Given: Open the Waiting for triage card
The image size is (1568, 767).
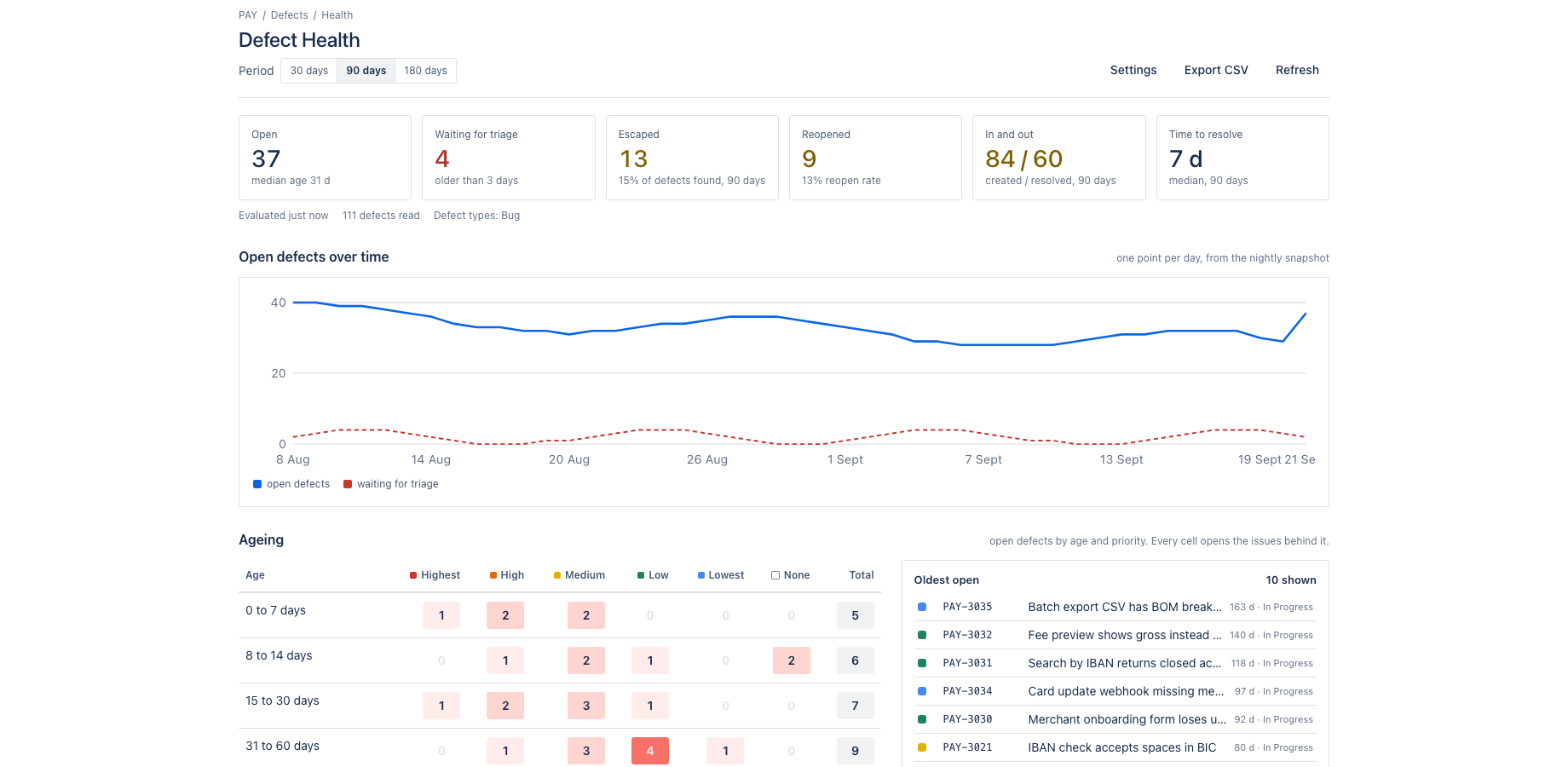Looking at the screenshot, I should [x=509, y=158].
